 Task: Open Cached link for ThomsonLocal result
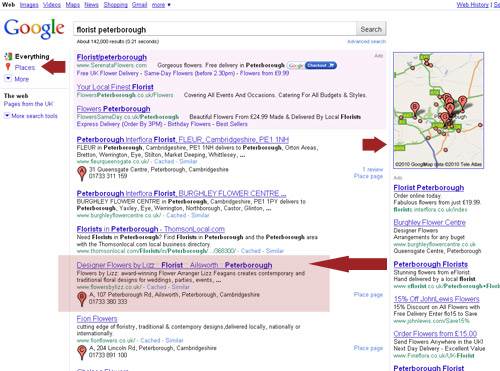click(x=250, y=251)
